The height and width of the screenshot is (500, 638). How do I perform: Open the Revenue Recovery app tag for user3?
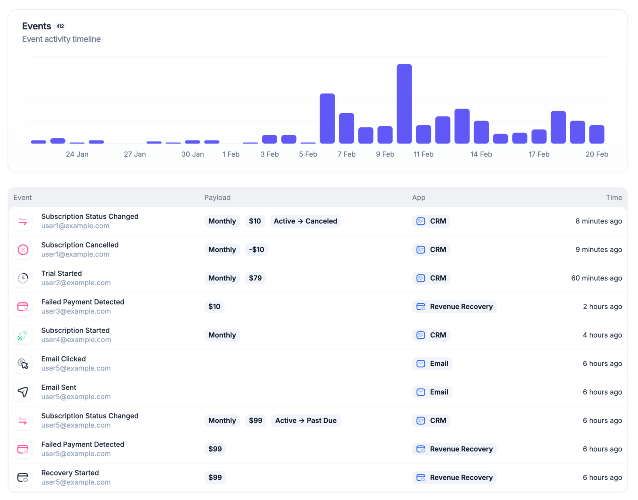[455, 307]
